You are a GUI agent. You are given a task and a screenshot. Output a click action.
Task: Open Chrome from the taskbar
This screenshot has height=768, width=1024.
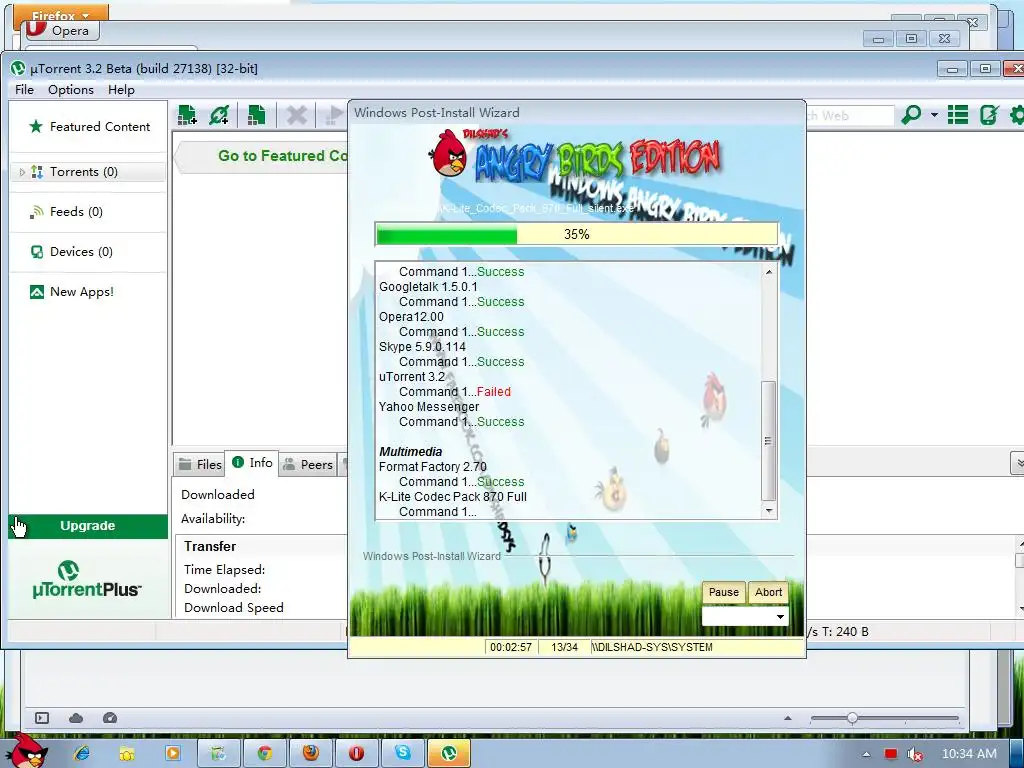coord(264,754)
